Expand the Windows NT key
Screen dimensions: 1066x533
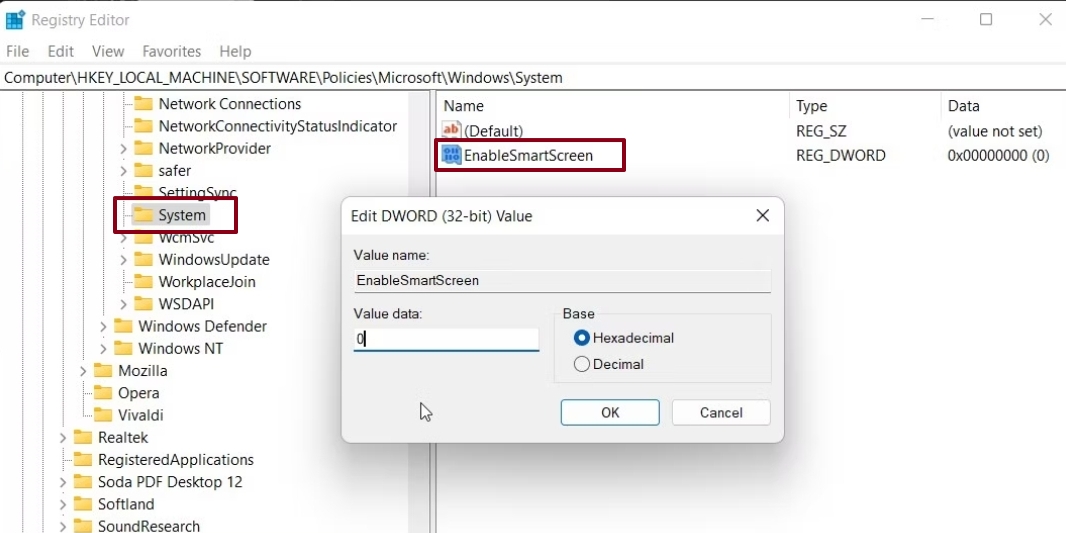click(103, 349)
